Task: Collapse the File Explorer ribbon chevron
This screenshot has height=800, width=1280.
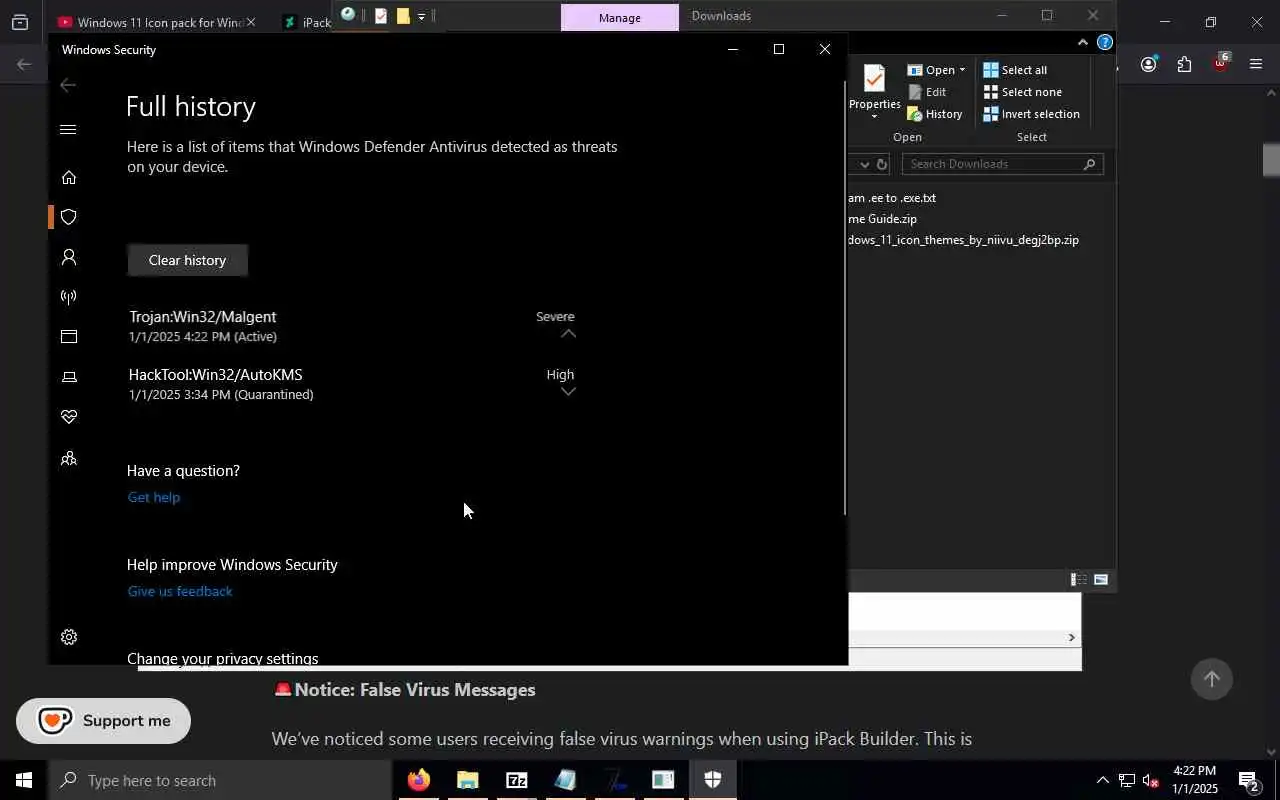Action: pyautogui.click(x=1082, y=42)
